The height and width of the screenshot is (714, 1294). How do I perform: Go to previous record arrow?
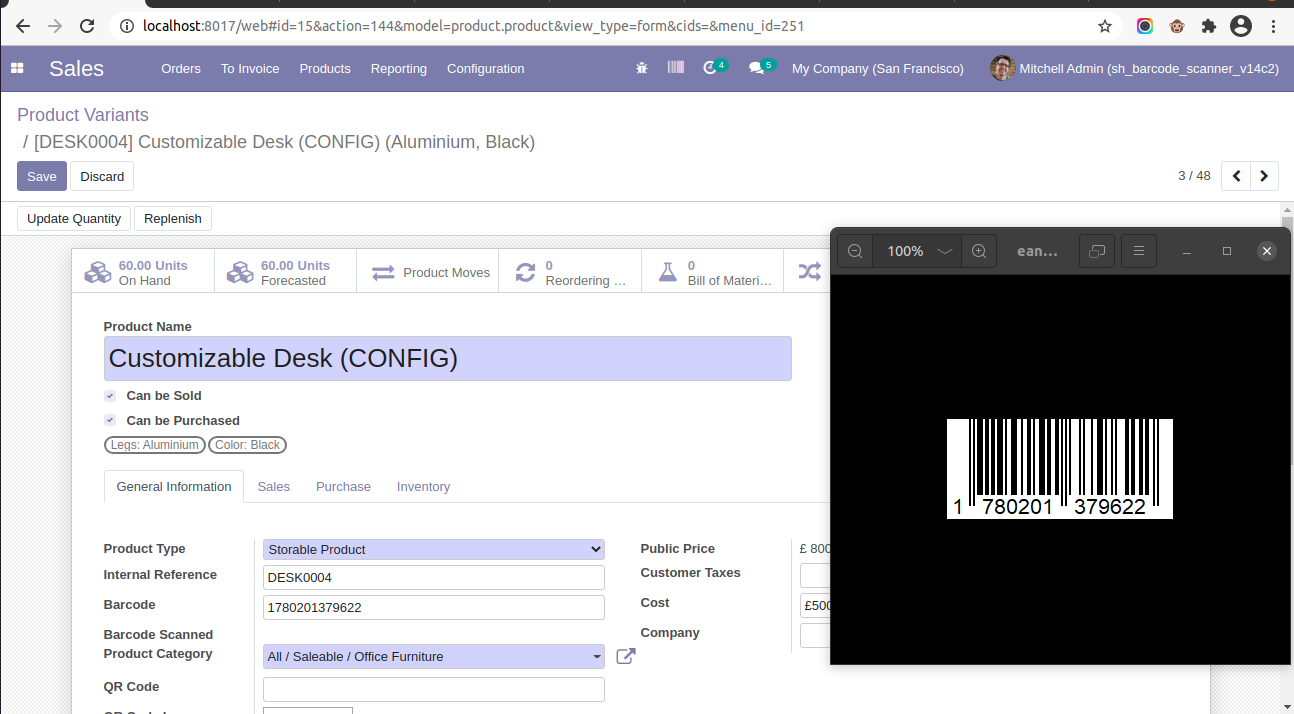pos(1236,176)
